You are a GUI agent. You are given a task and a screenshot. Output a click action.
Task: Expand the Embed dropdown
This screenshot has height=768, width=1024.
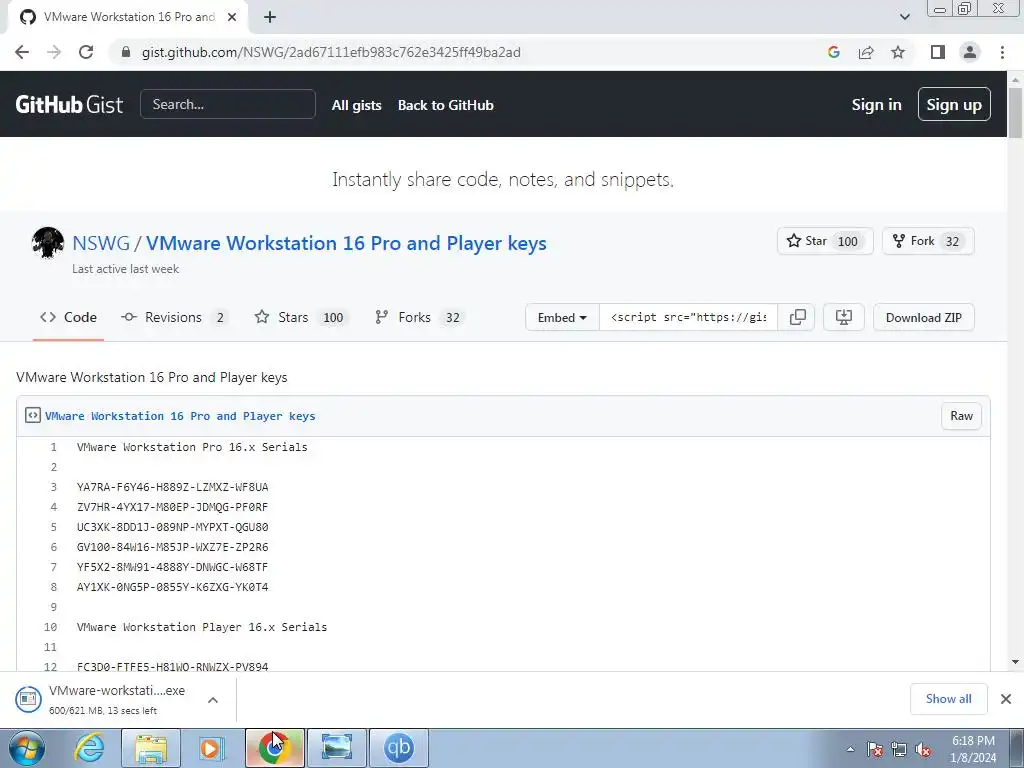tap(562, 317)
